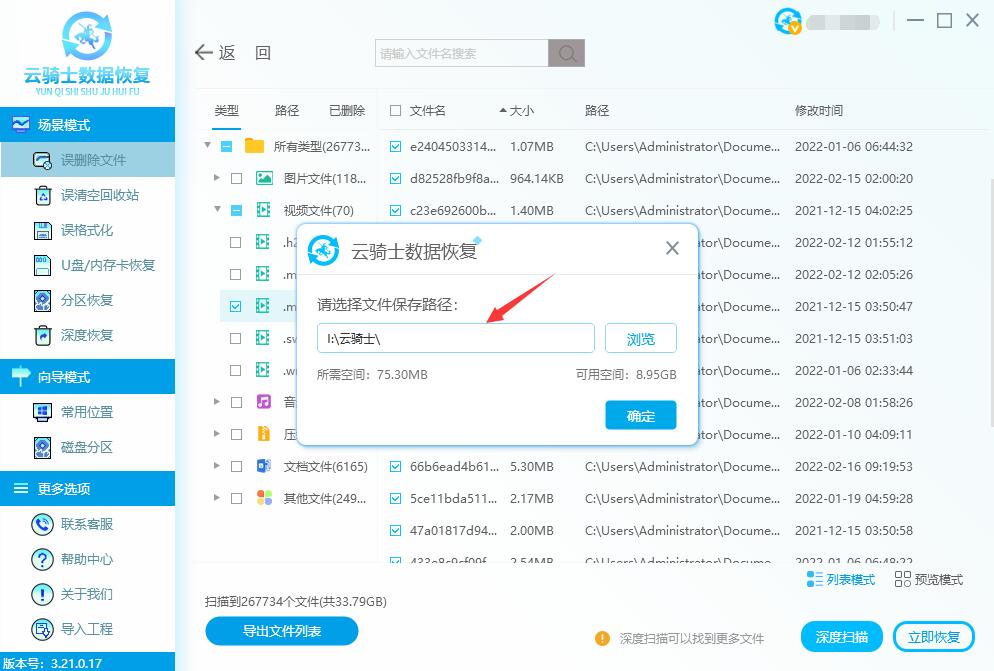The height and width of the screenshot is (671, 994).
Task: Click the save path field I:\云骑士\
Action: 455,338
